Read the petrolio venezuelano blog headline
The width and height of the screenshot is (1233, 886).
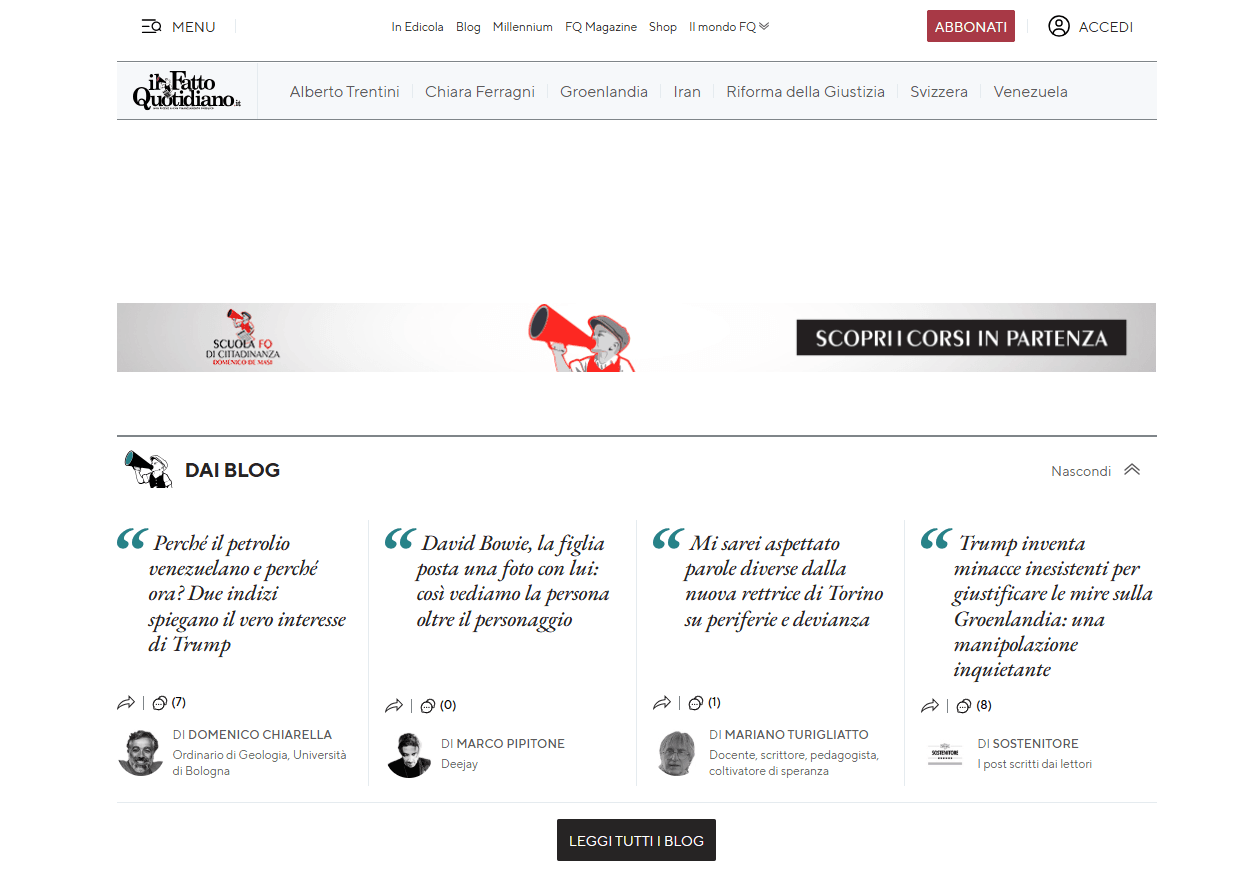click(247, 594)
